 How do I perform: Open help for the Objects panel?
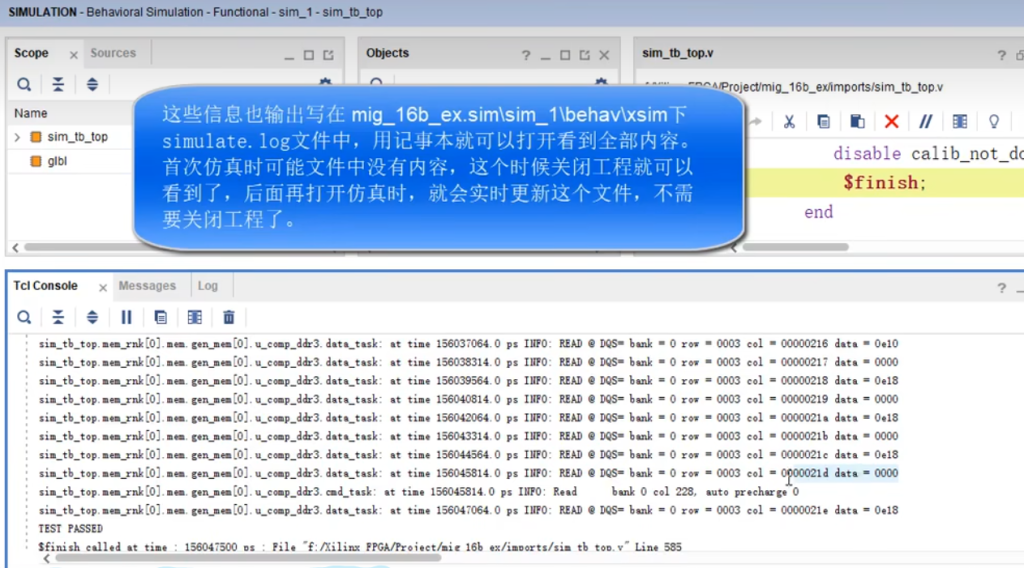click(x=526, y=55)
